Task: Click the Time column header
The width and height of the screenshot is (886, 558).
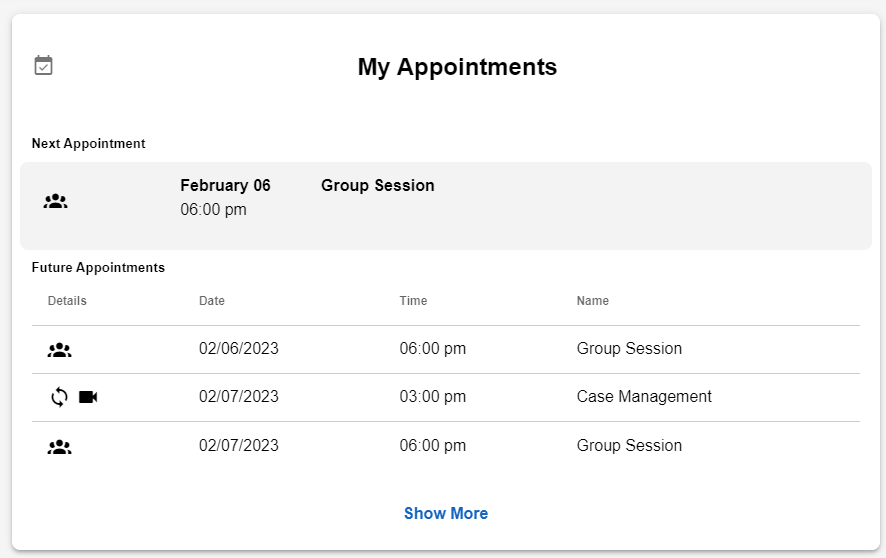Action: coord(413,301)
